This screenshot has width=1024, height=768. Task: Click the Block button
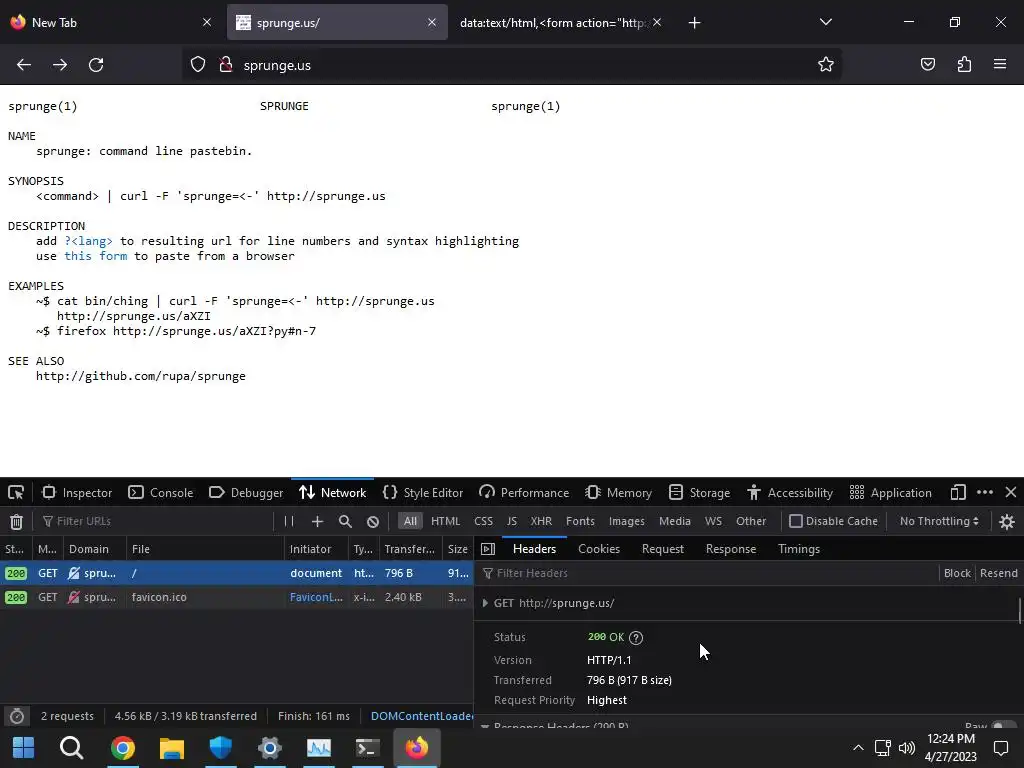957,573
